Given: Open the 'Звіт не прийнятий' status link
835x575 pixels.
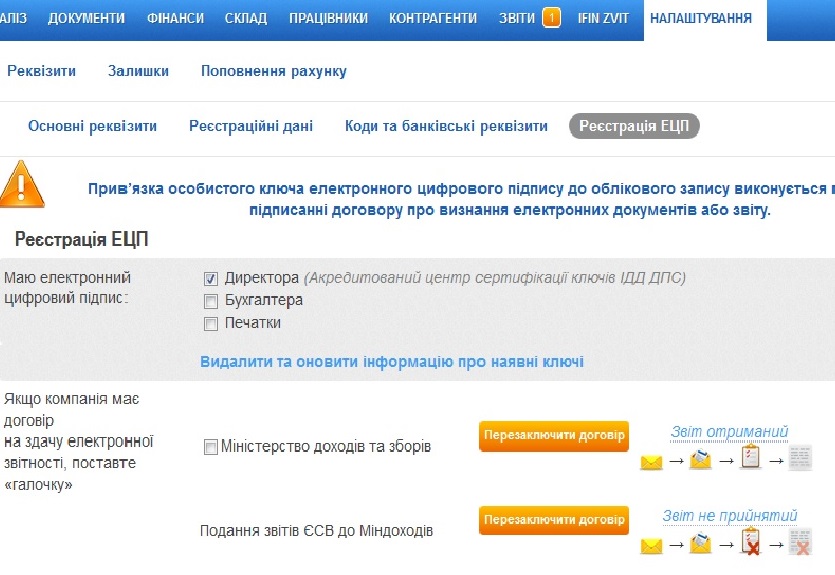Looking at the screenshot, I should pos(730,516).
